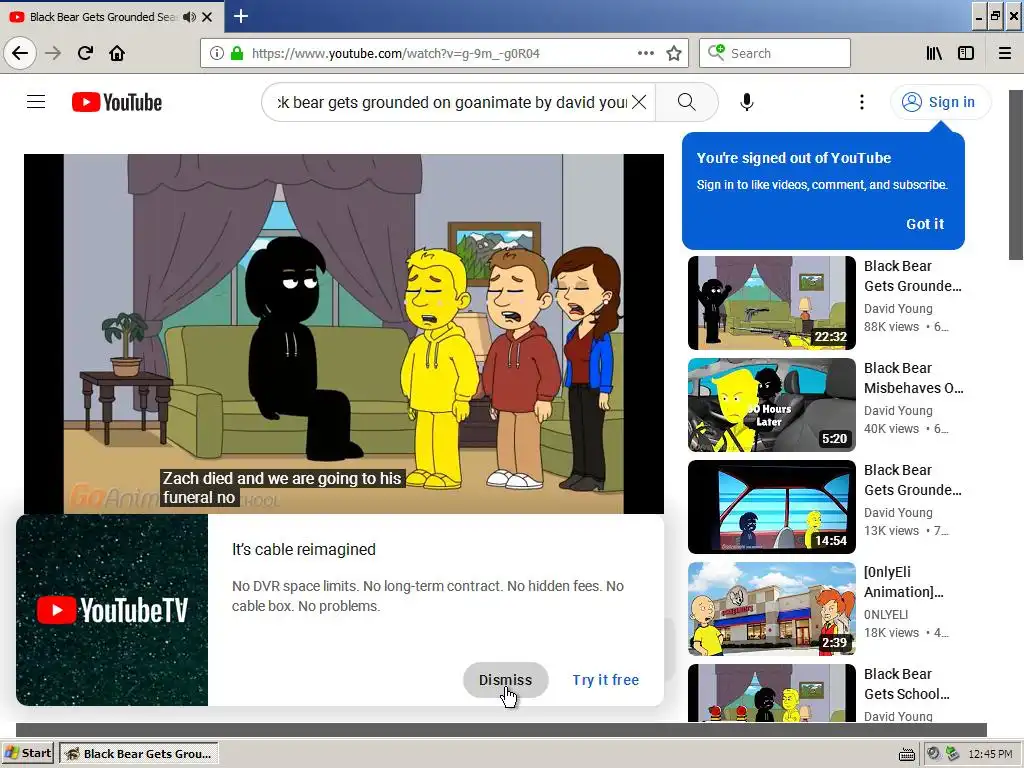Open YouTube settings three-dot menu
This screenshot has width=1024, height=768.
pyautogui.click(x=862, y=102)
